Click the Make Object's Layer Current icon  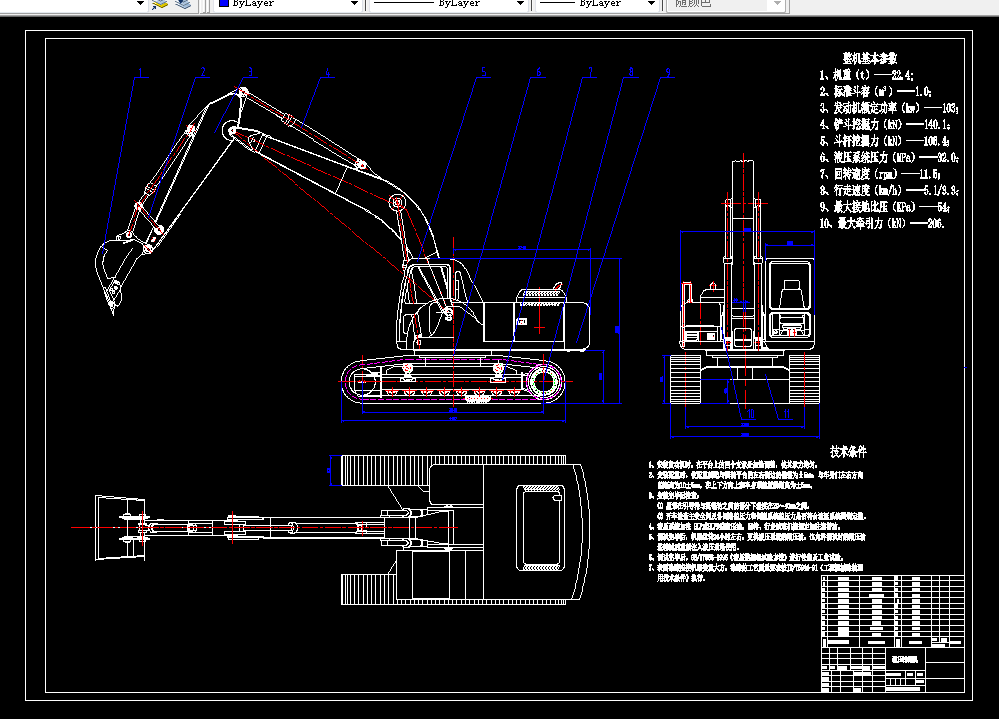point(159,4)
